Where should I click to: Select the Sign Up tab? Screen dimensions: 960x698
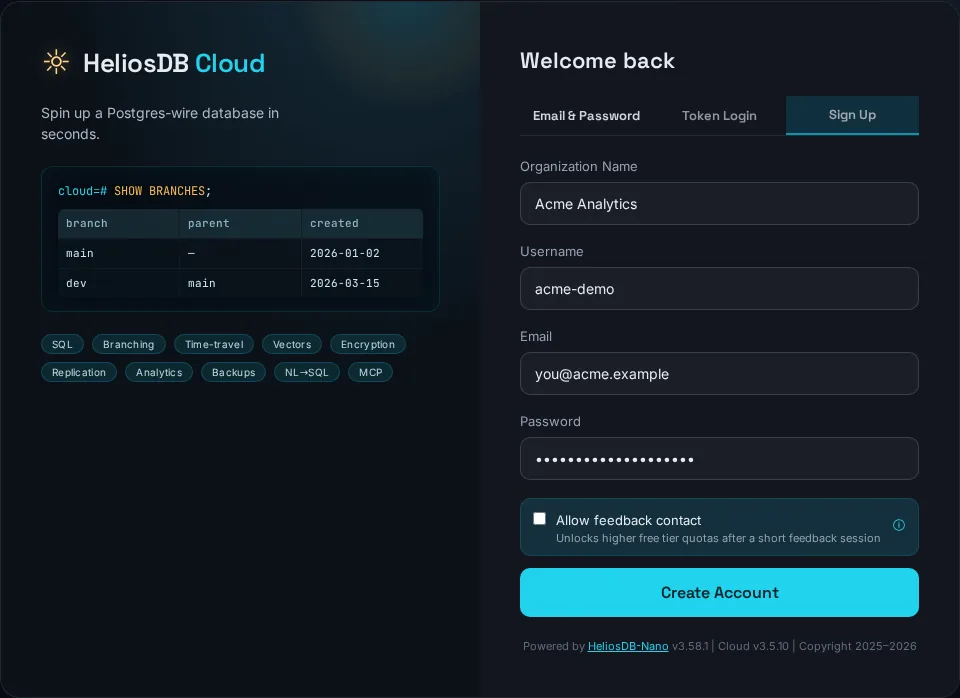coord(852,115)
